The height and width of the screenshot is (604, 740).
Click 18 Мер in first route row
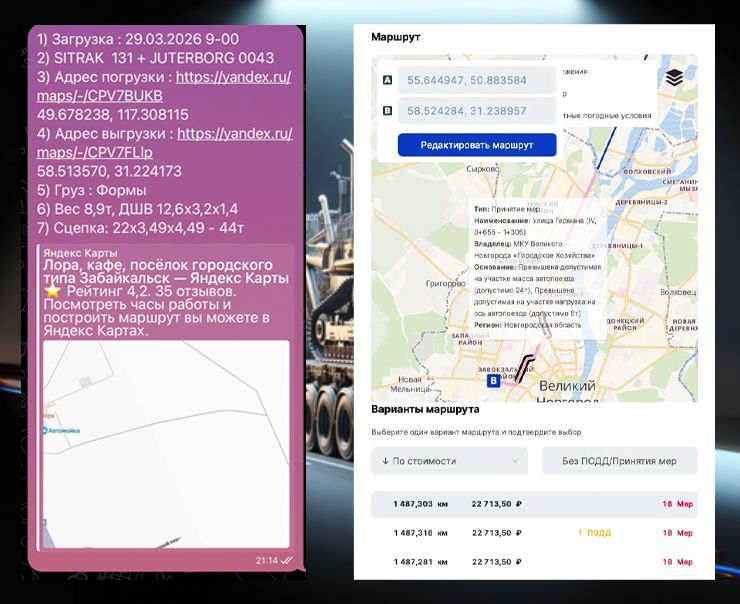point(677,504)
